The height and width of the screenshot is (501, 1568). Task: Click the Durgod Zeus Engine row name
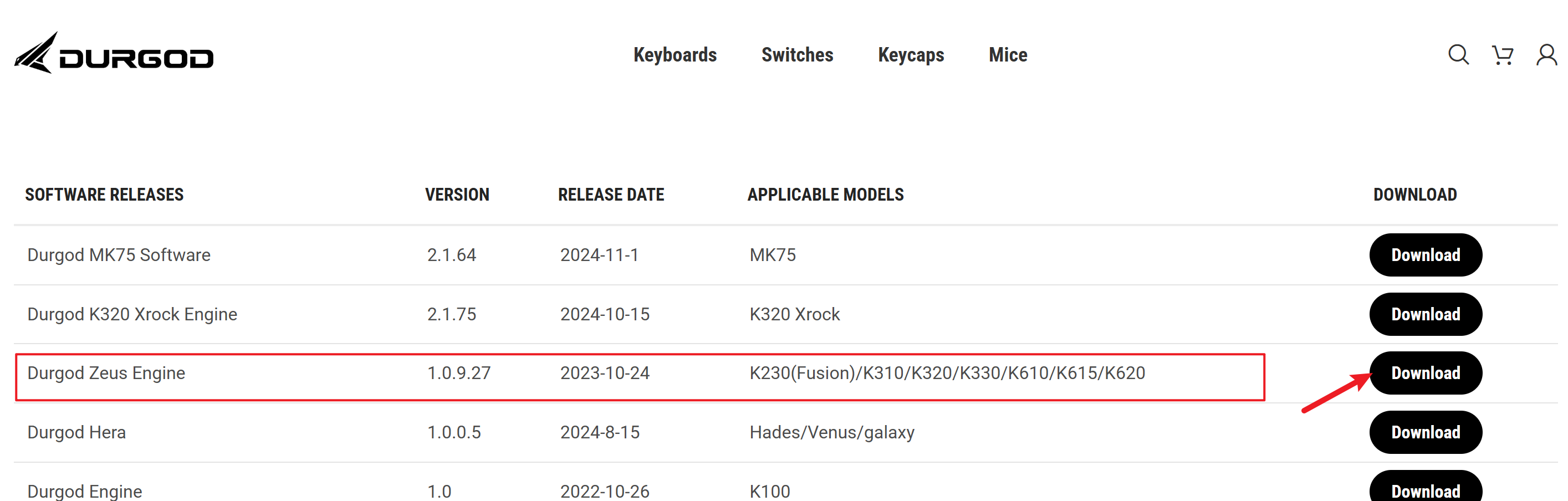[x=106, y=373]
